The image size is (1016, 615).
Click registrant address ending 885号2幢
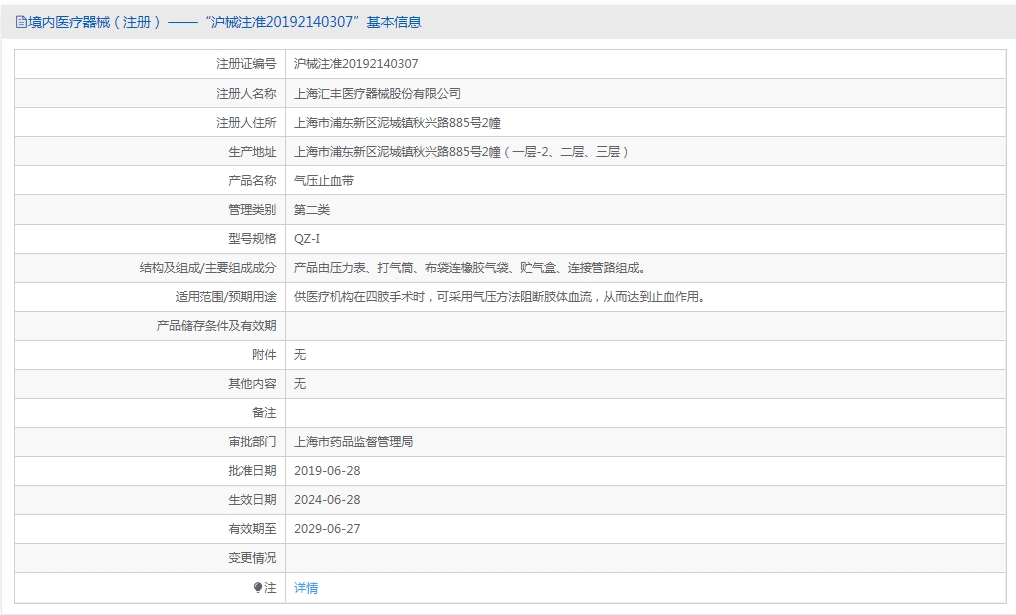point(397,122)
